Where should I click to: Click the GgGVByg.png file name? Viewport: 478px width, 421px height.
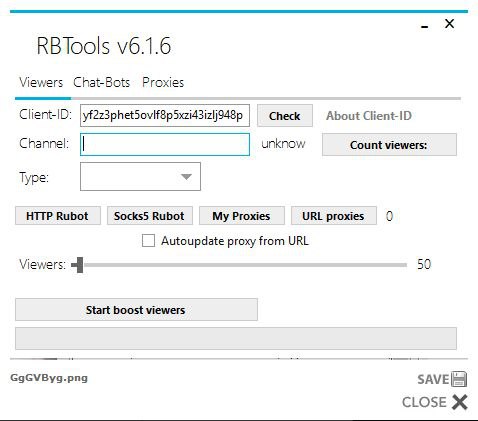click(49, 378)
